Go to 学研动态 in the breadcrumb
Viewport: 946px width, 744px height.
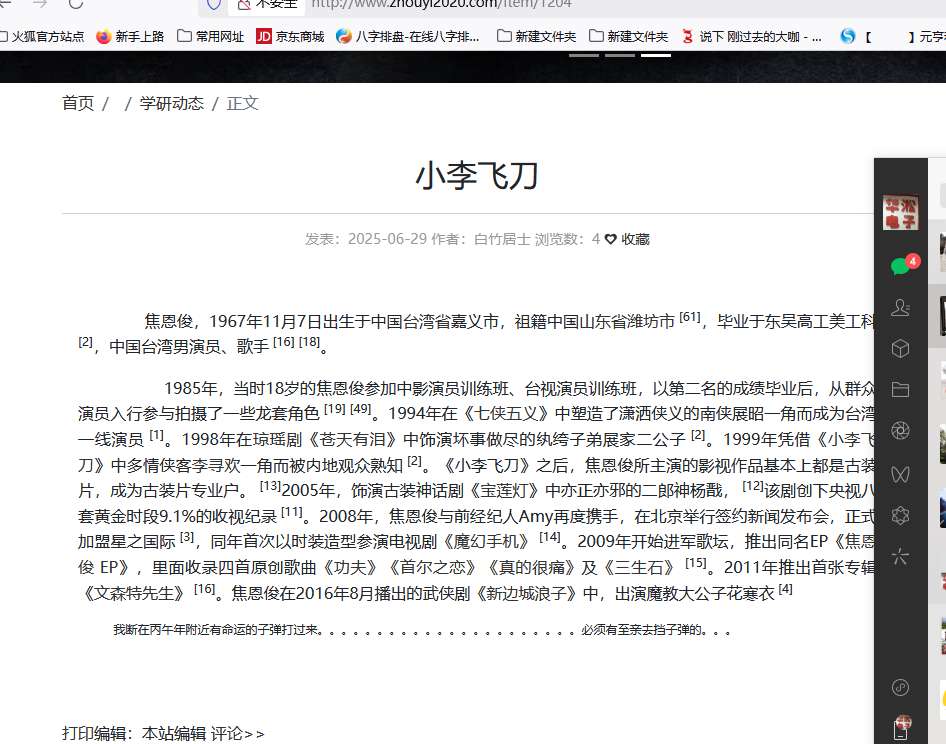click(x=172, y=103)
